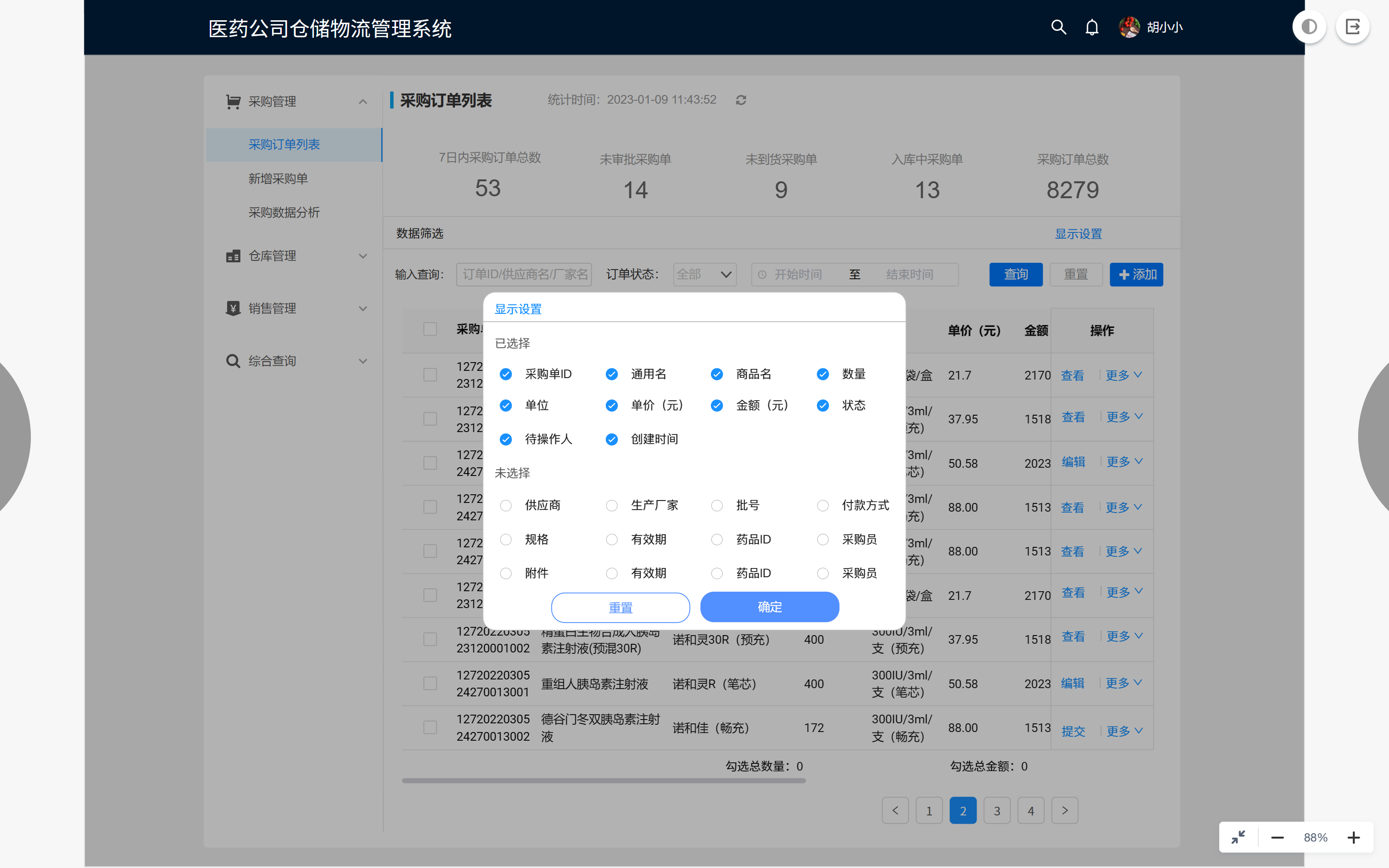Screen dimensions: 1389x868
Task: Select the 生产厂家 unselected option
Action: click(x=612, y=505)
